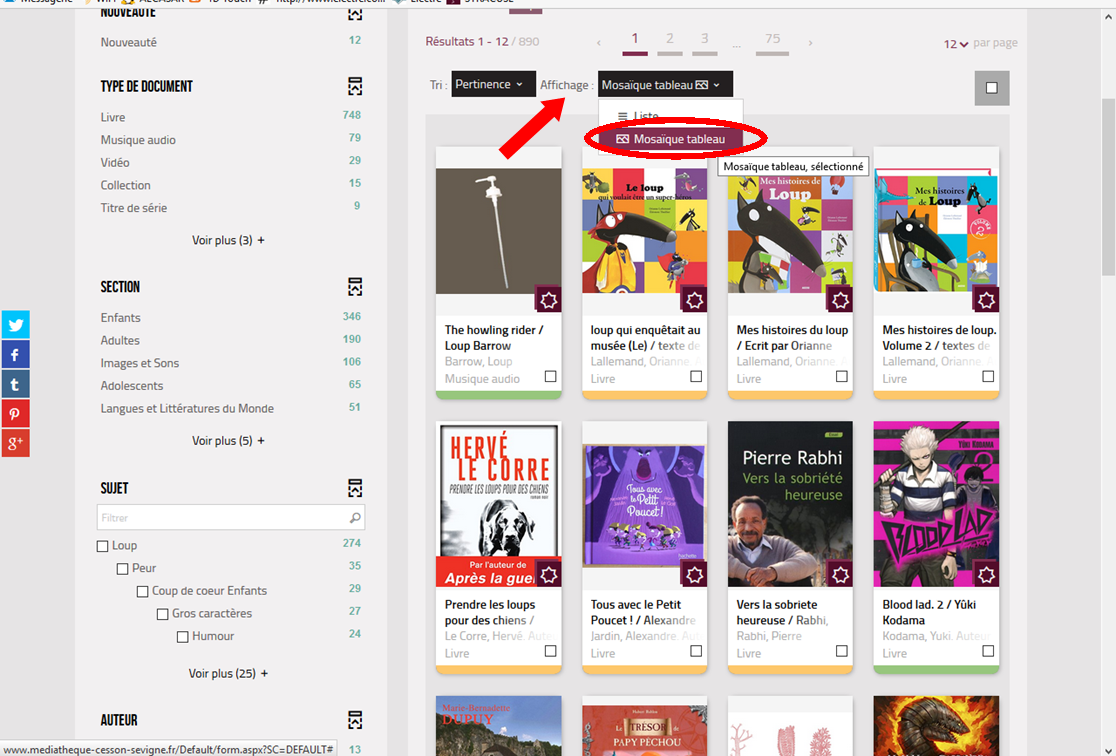Filter by Images et Sons section
The height and width of the screenshot is (756, 1116).
(x=140, y=363)
